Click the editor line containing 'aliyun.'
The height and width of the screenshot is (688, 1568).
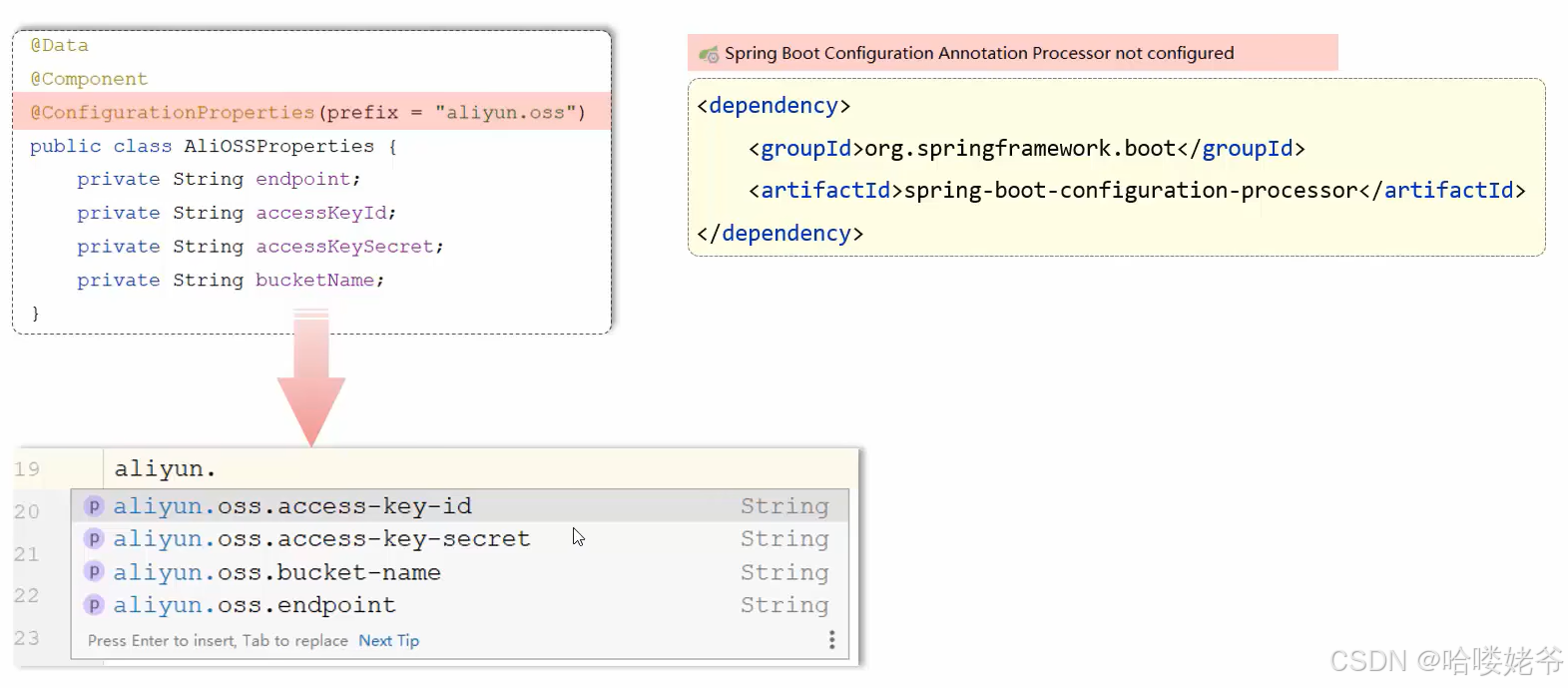coord(480,468)
